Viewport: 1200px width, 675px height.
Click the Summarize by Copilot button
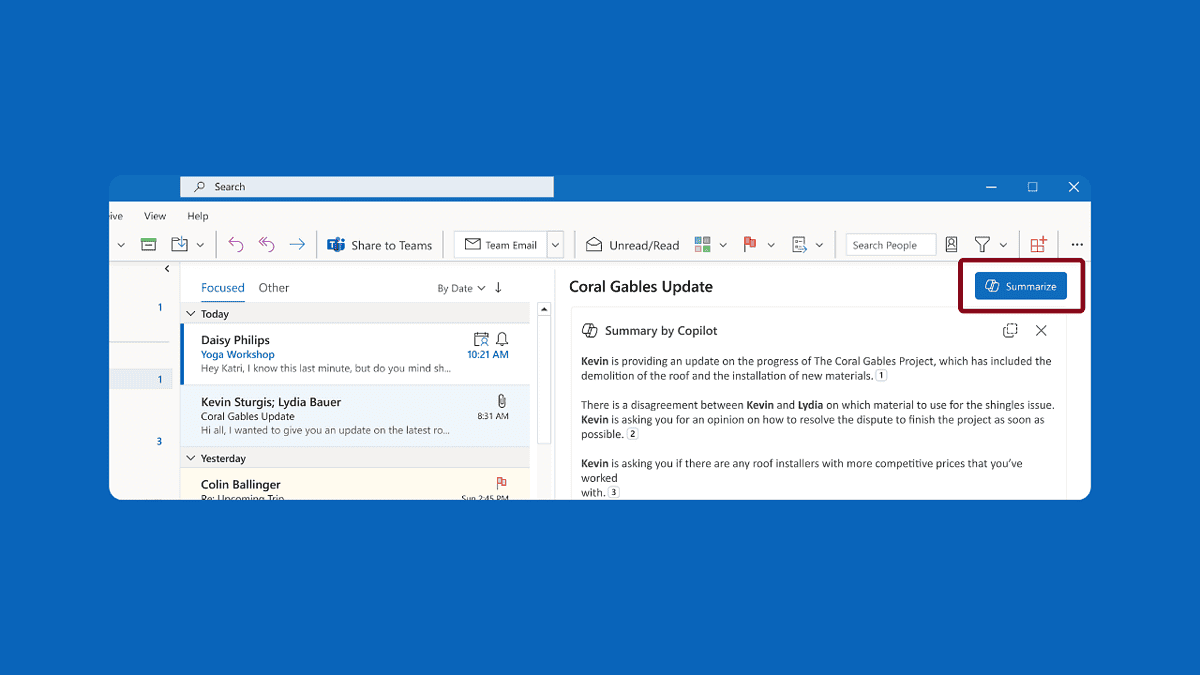[1021, 286]
